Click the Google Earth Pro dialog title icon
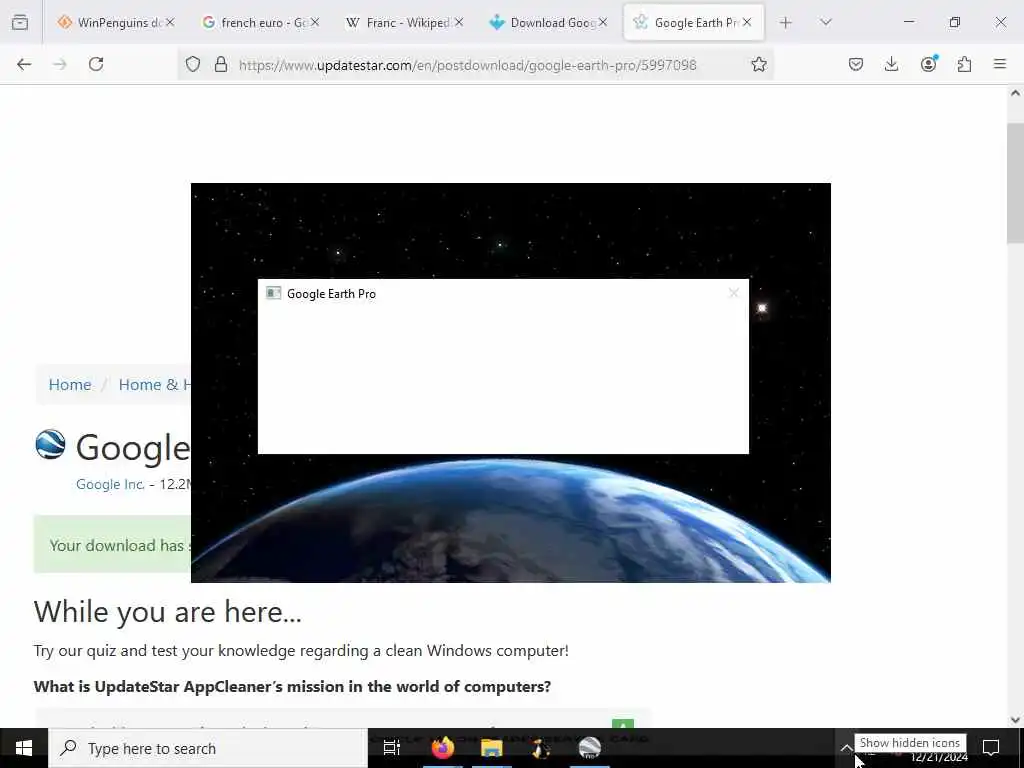1024x768 pixels. [274, 293]
